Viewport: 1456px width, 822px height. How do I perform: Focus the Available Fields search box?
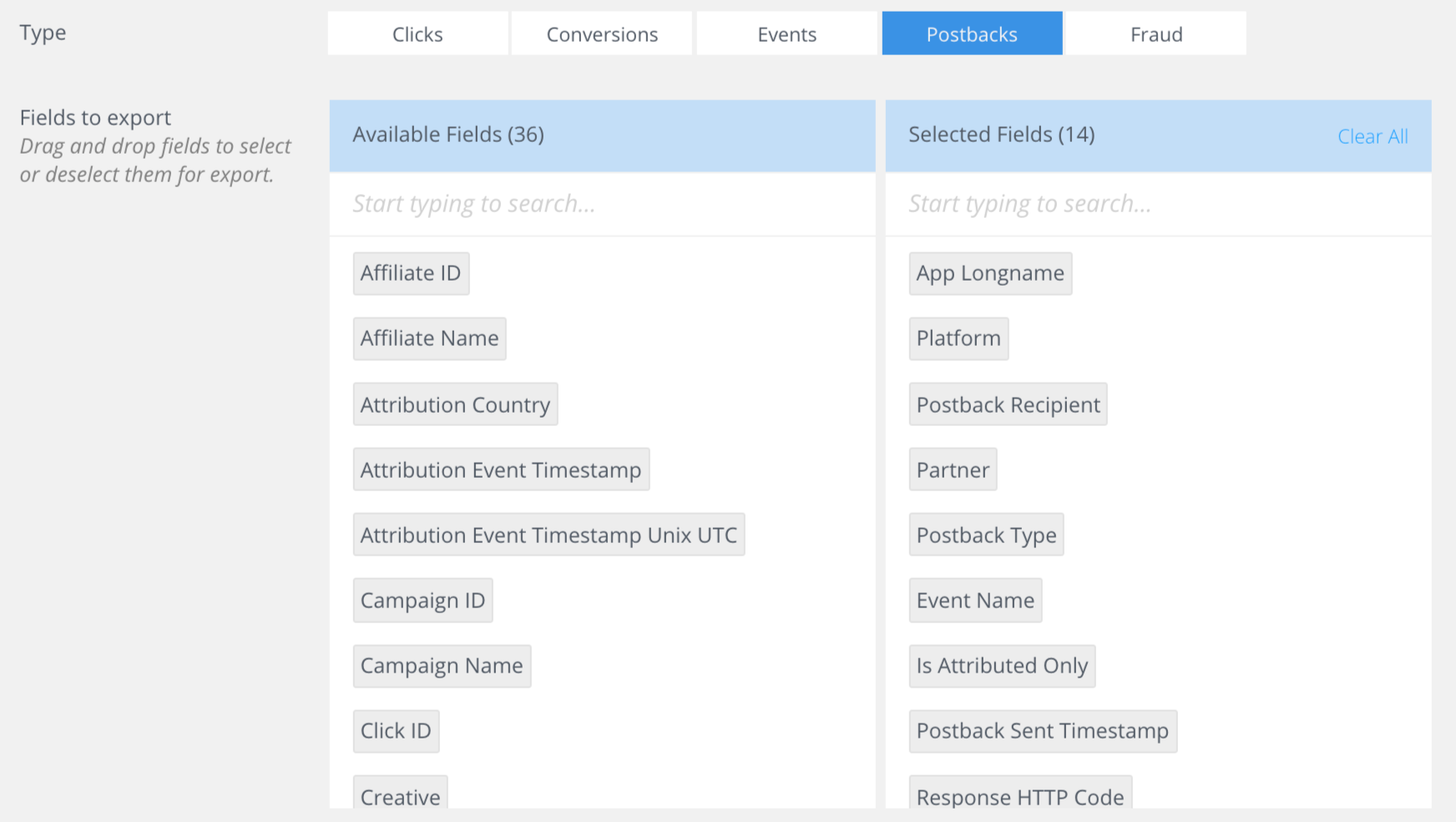click(x=601, y=204)
